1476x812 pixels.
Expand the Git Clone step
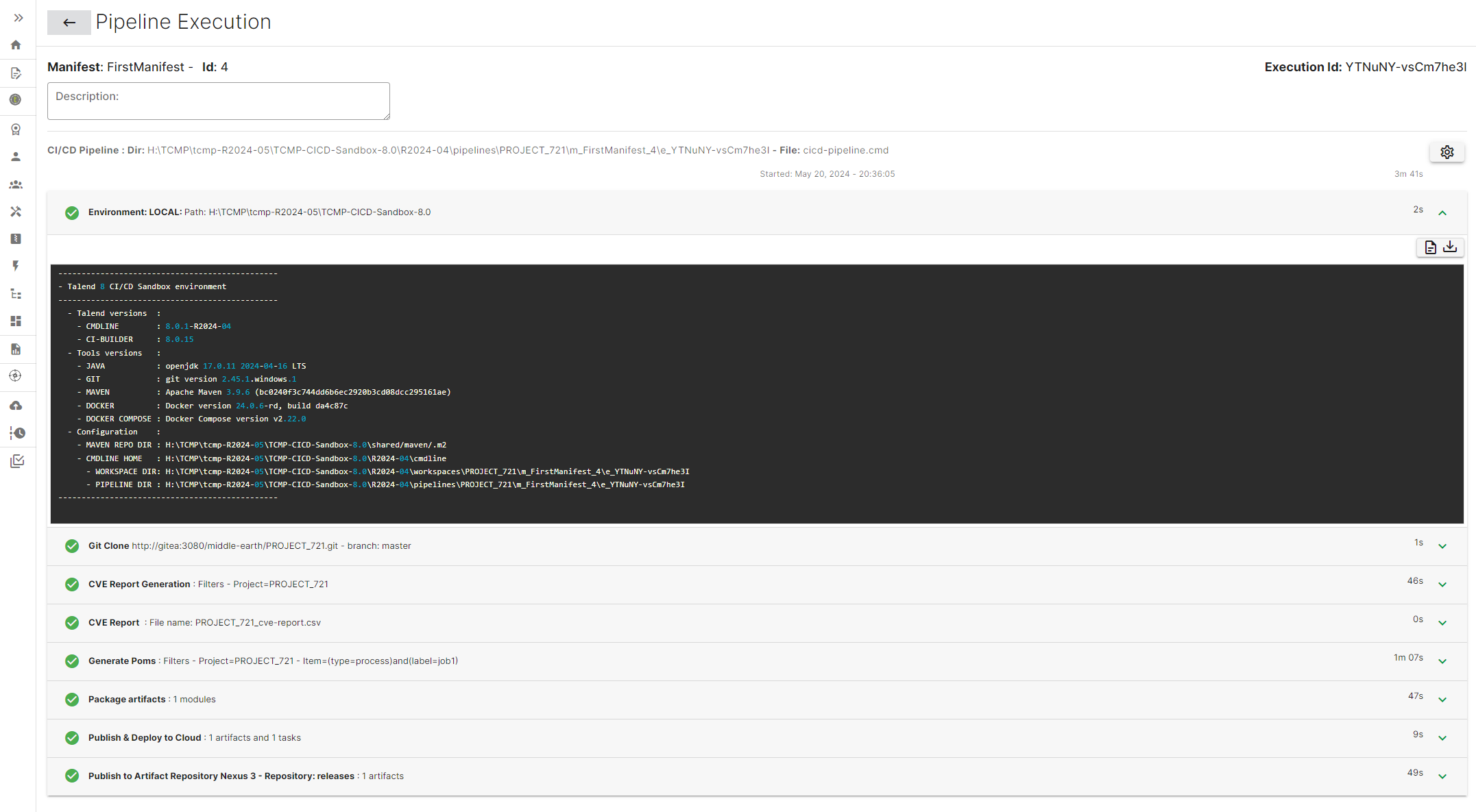point(1442,546)
